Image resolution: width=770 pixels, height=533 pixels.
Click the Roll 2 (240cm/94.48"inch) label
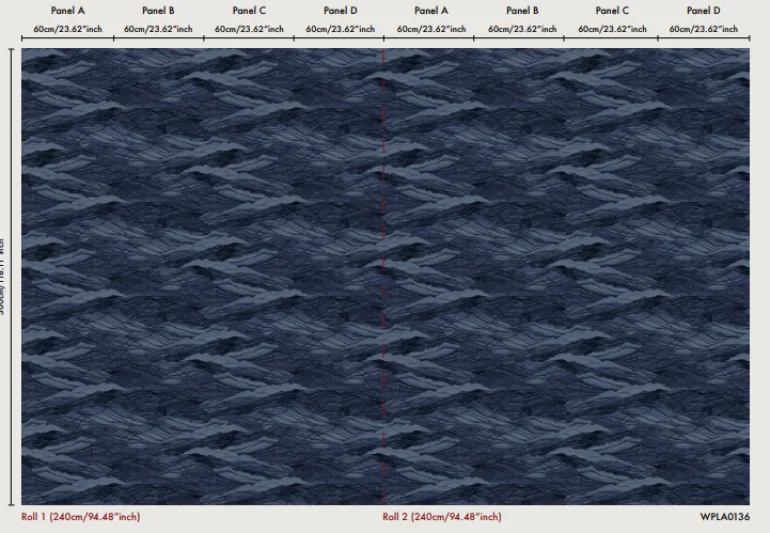click(x=442, y=517)
